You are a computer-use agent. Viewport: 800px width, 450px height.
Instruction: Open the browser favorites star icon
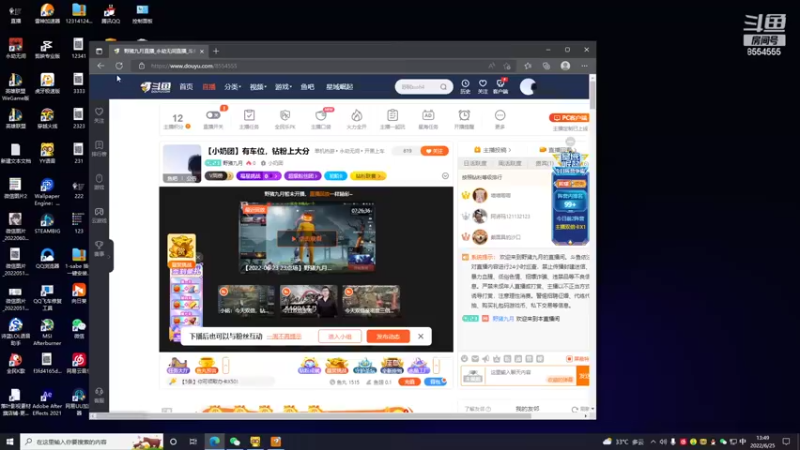528,66
